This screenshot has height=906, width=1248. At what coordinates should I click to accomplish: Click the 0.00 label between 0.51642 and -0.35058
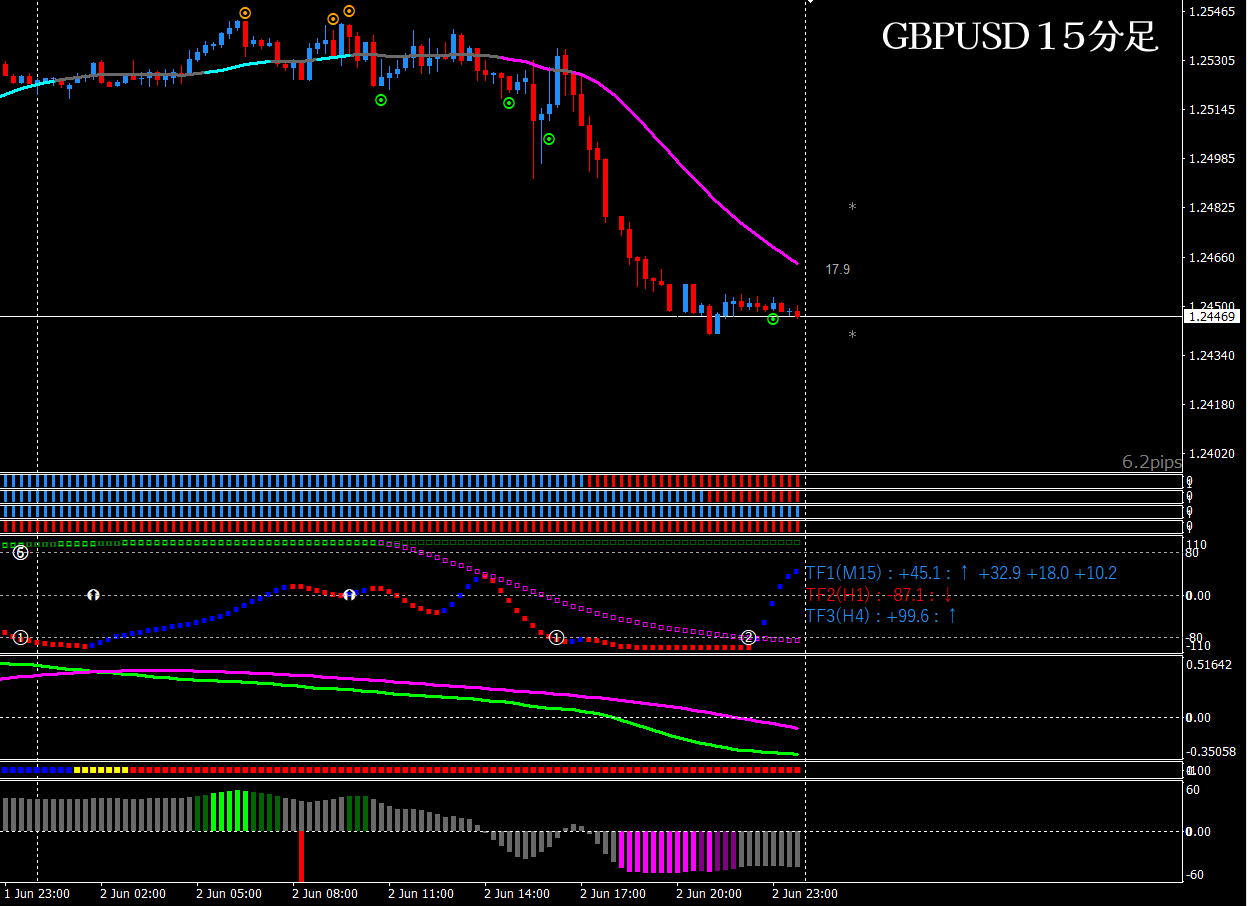1199,718
